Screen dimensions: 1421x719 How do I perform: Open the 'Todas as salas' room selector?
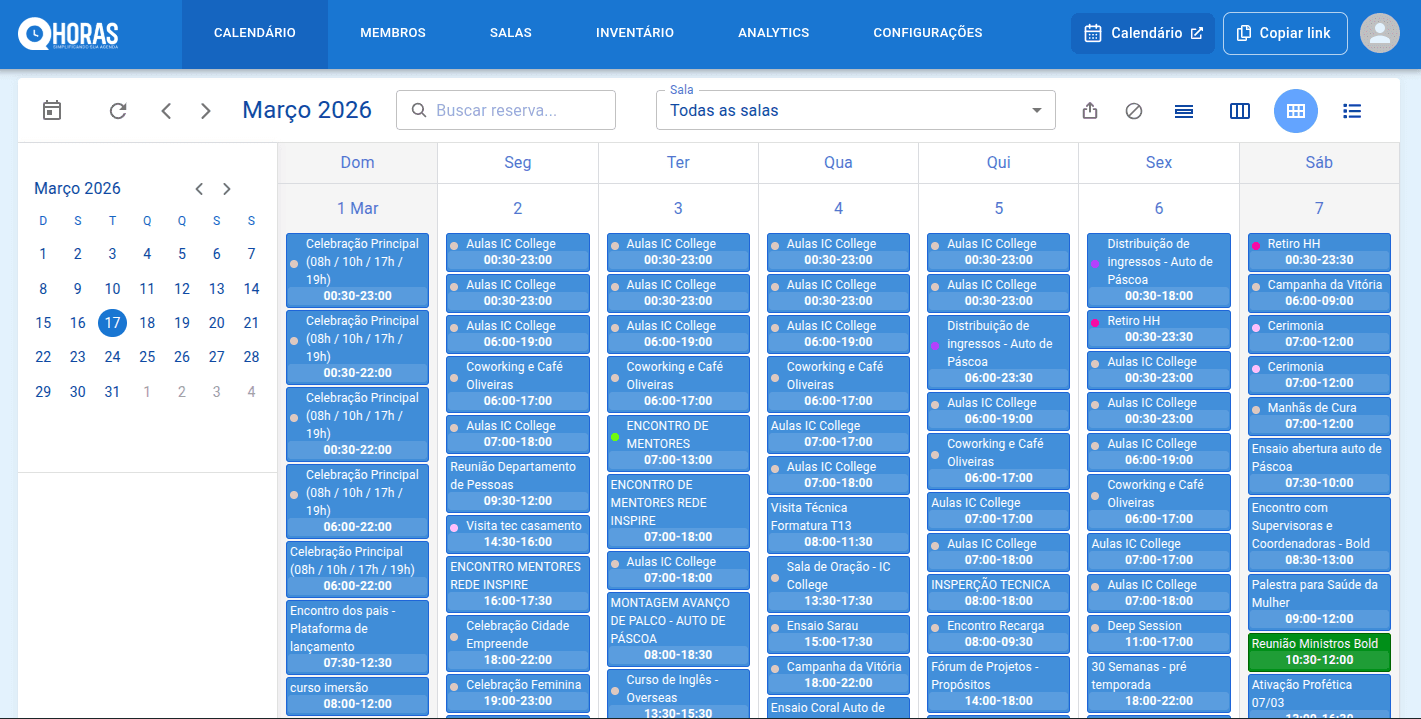[855, 110]
